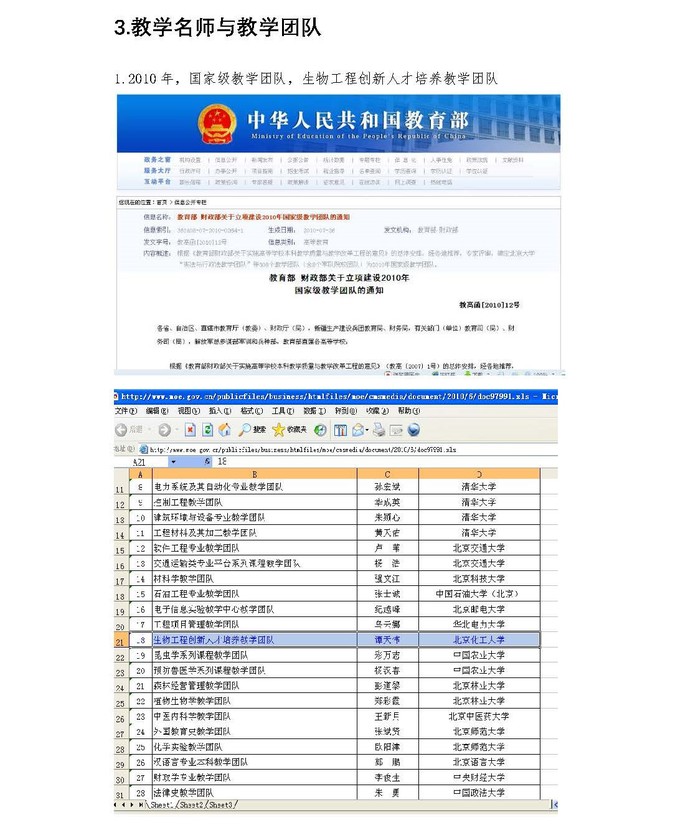The width and height of the screenshot is (699, 825).
Task: Click cell 北京中医药大学
Action: [479, 717]
